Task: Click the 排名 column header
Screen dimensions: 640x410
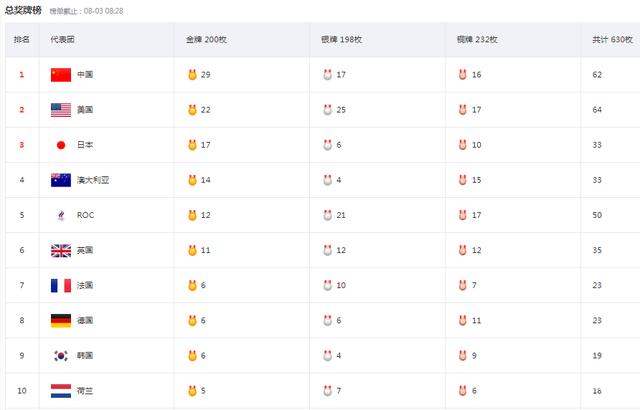Action: (x=22, y=40)
